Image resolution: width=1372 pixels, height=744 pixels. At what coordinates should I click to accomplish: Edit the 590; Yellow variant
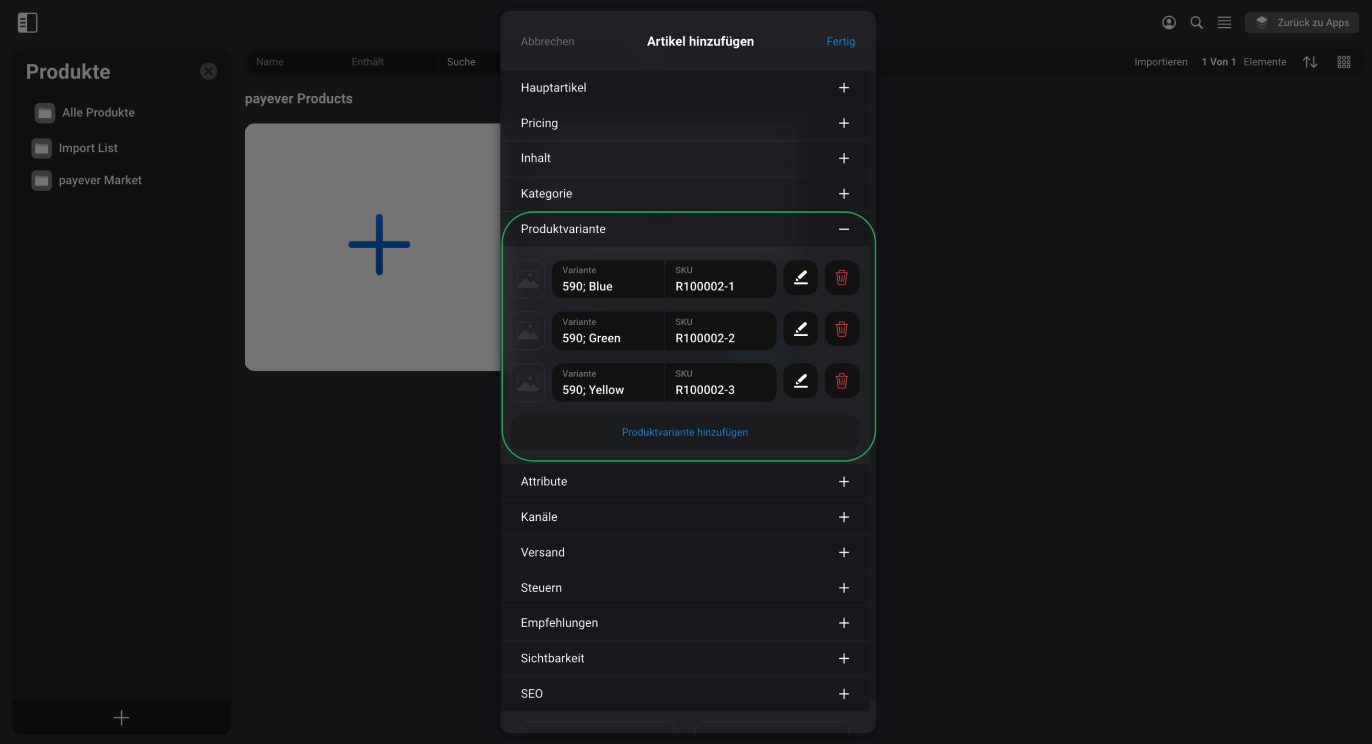pyautogui.click(x=801, y=381)
